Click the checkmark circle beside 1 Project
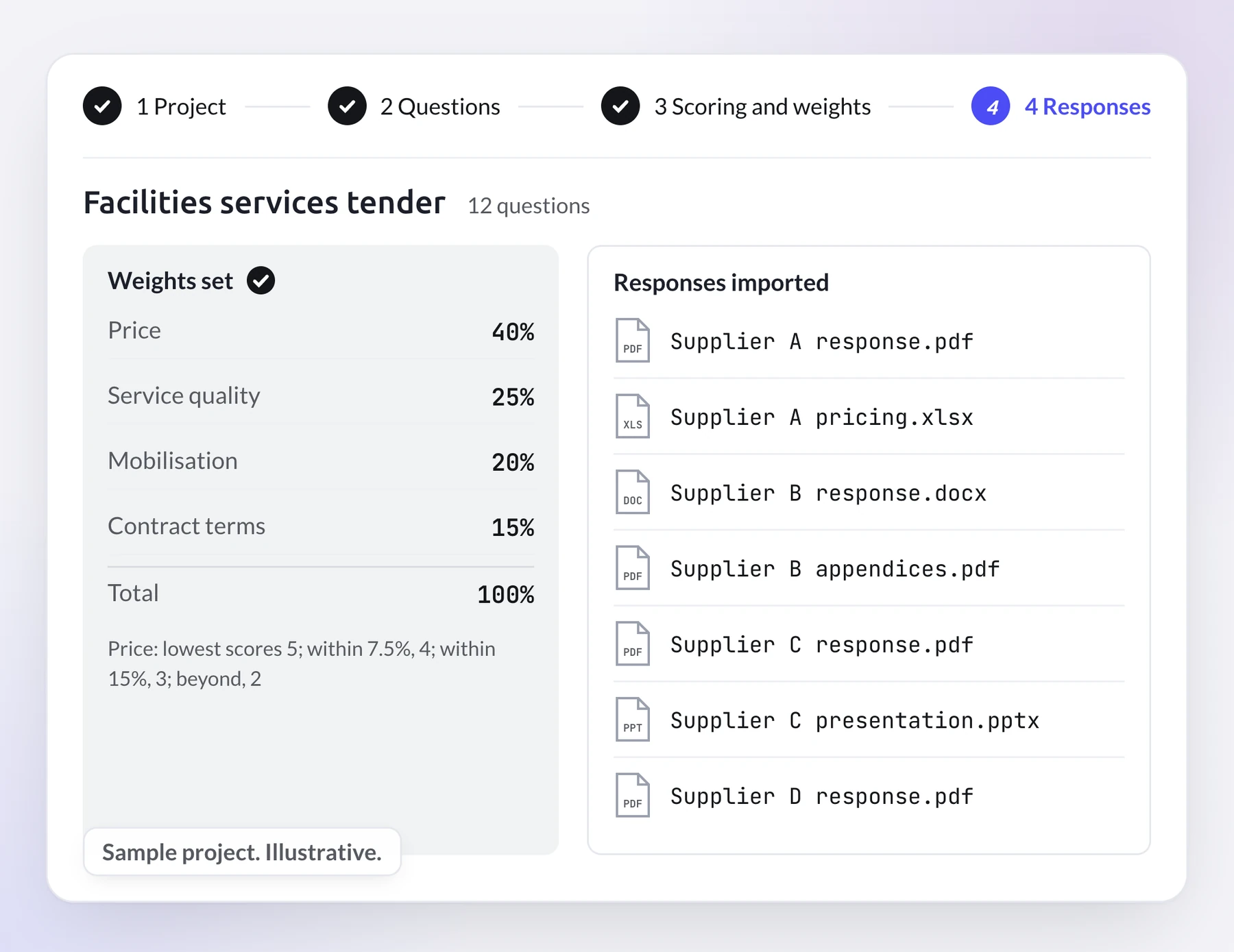Screen dimensions: 1234x952 pyautogui.click(x=102, y=106)
